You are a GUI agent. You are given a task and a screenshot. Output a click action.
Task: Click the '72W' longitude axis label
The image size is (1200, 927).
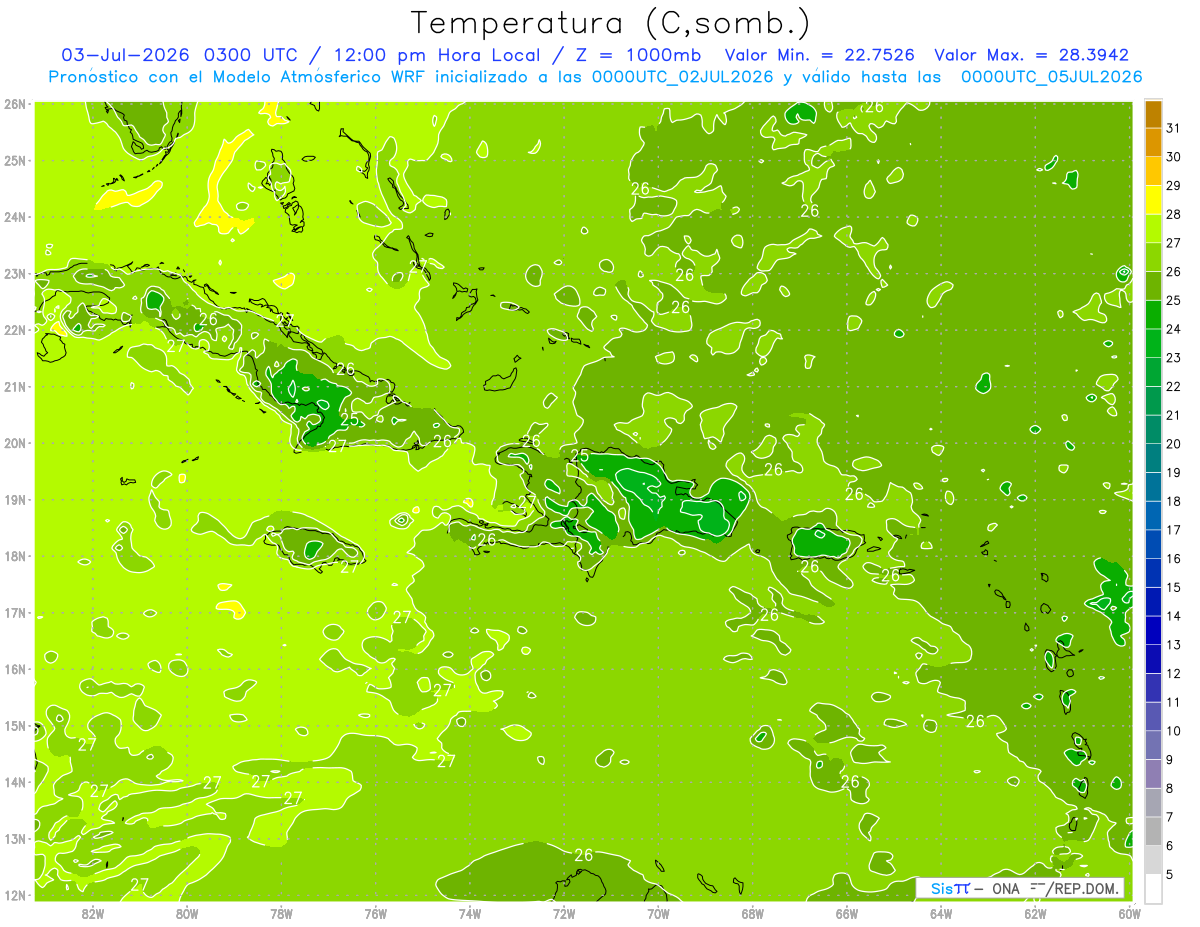pyautogui.click(x=564, y=913)
